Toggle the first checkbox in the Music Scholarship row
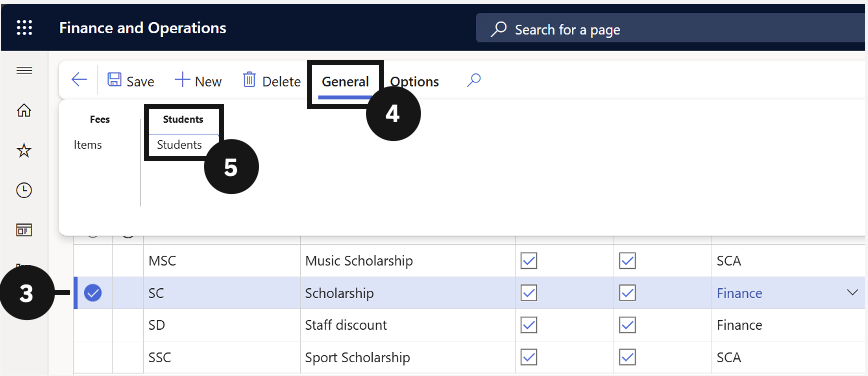The image size is (868, 376). point(529,261)
